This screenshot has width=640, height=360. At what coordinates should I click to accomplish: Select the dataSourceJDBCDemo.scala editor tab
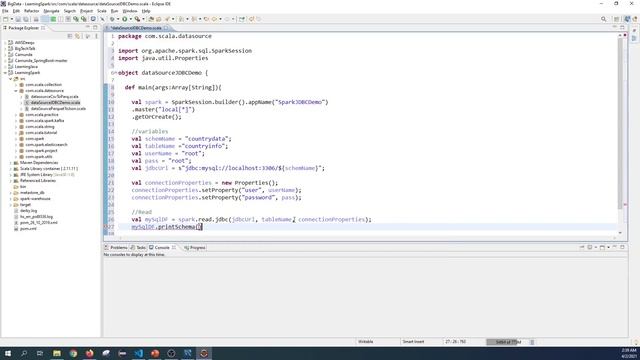click(x=136, y=28)
